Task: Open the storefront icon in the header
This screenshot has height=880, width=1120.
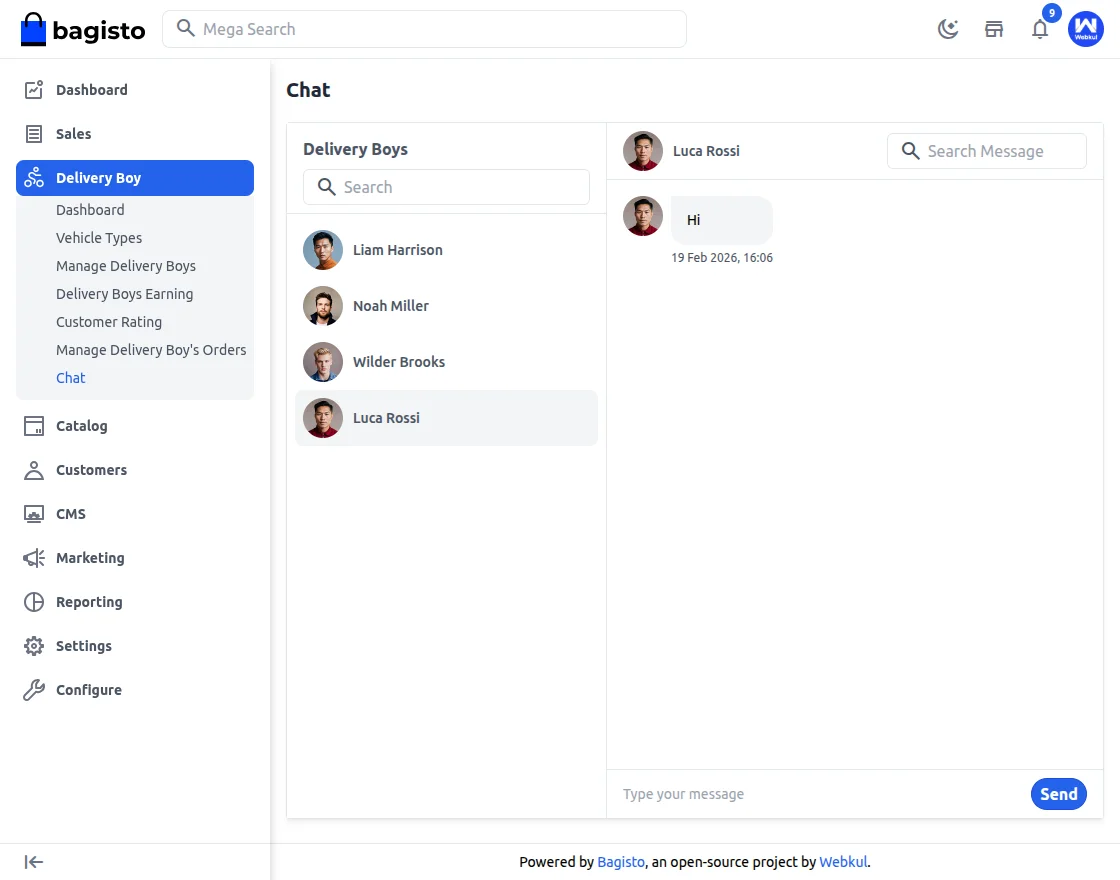Action: click(x=994, y=29)
